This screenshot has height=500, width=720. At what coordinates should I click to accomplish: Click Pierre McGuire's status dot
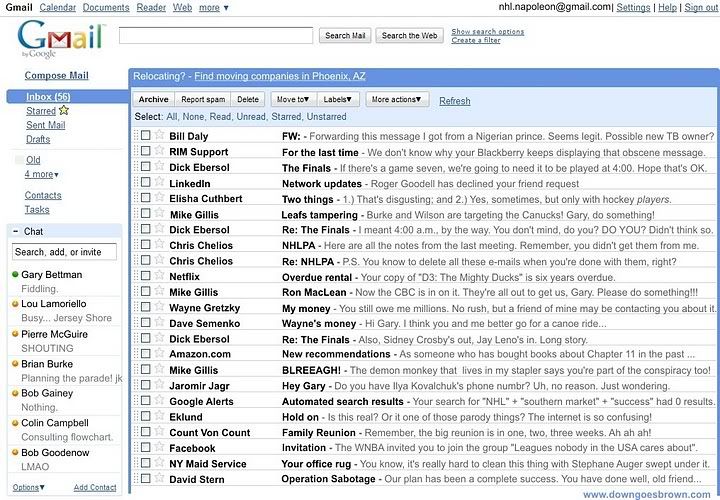15,334
